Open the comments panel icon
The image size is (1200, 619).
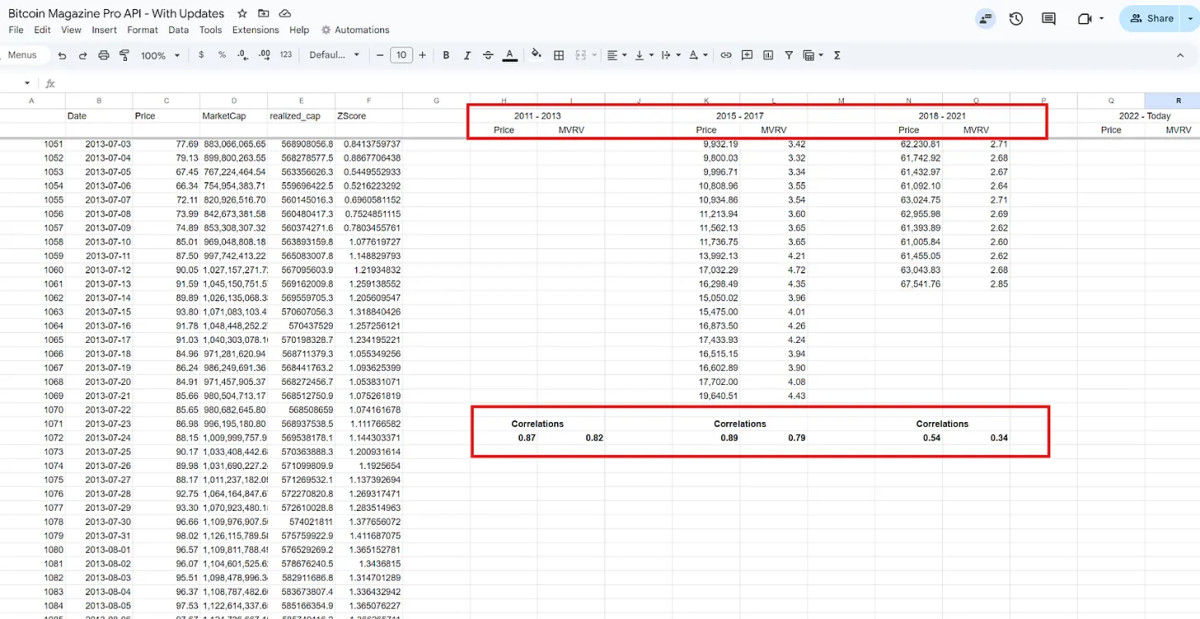coord(1048,18)
